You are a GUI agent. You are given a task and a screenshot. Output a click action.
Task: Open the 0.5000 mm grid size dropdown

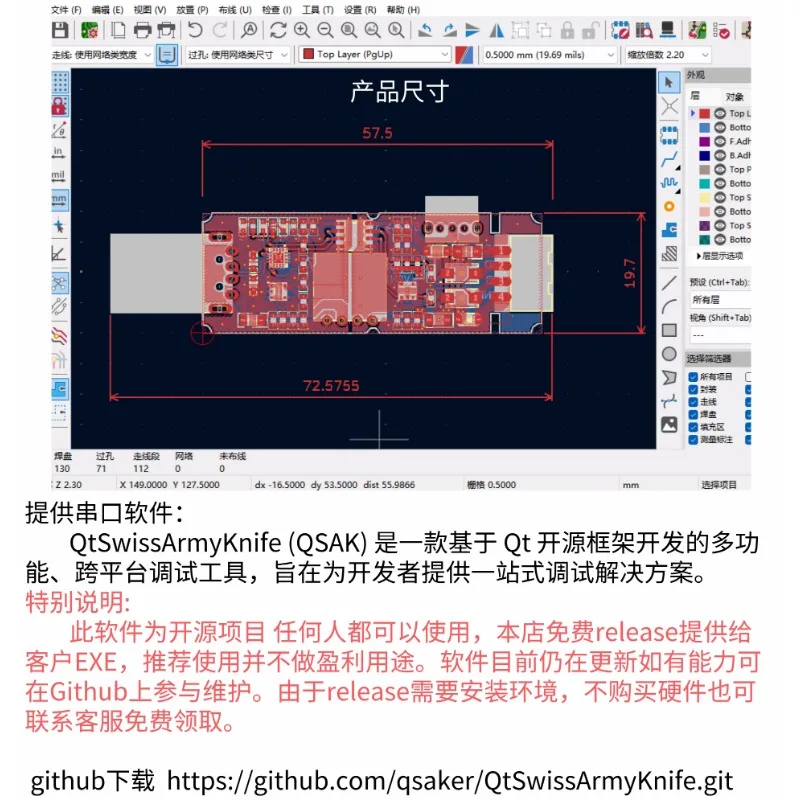[x=550, y=55]
